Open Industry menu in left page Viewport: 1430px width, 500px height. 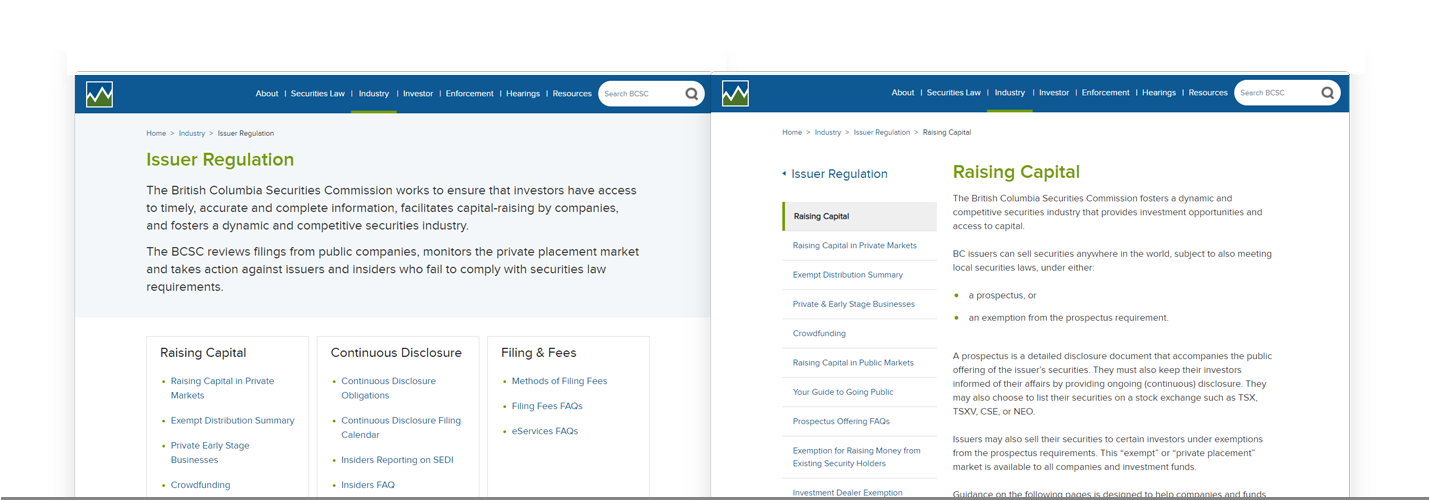tap(374, 94)
